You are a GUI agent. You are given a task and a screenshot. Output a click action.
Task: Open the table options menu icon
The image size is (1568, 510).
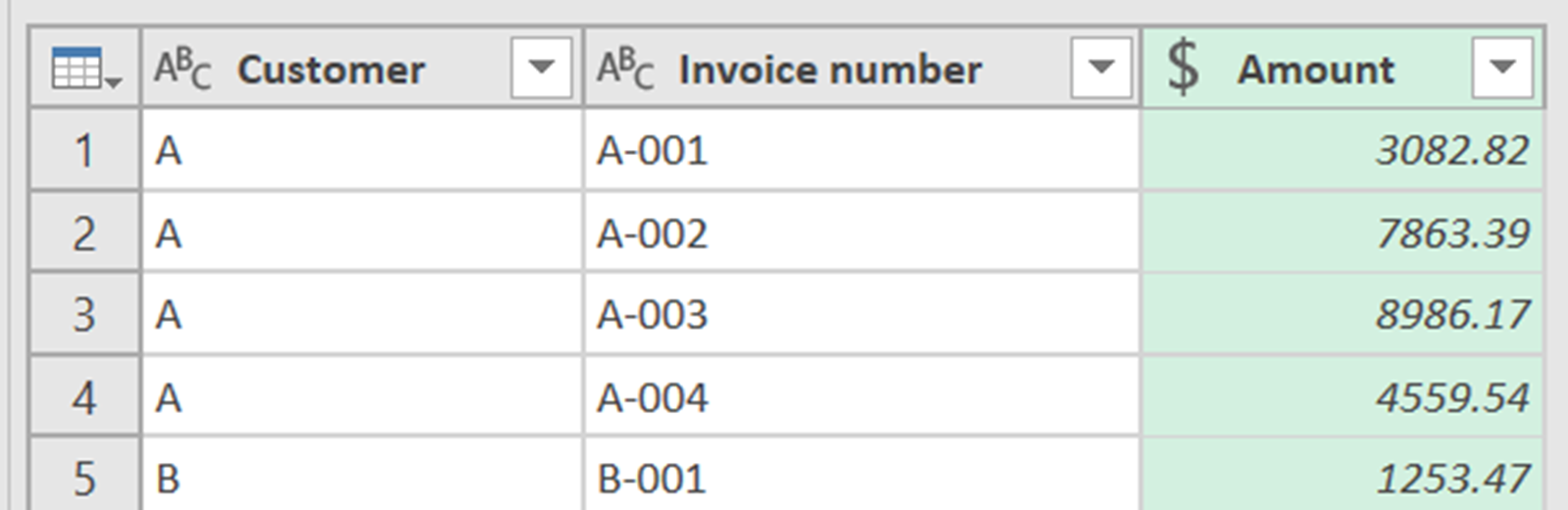tap(85, 70)
